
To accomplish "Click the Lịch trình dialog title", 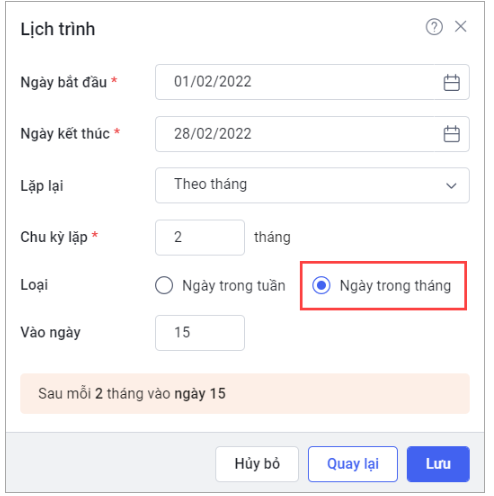I will coord(58,29).
